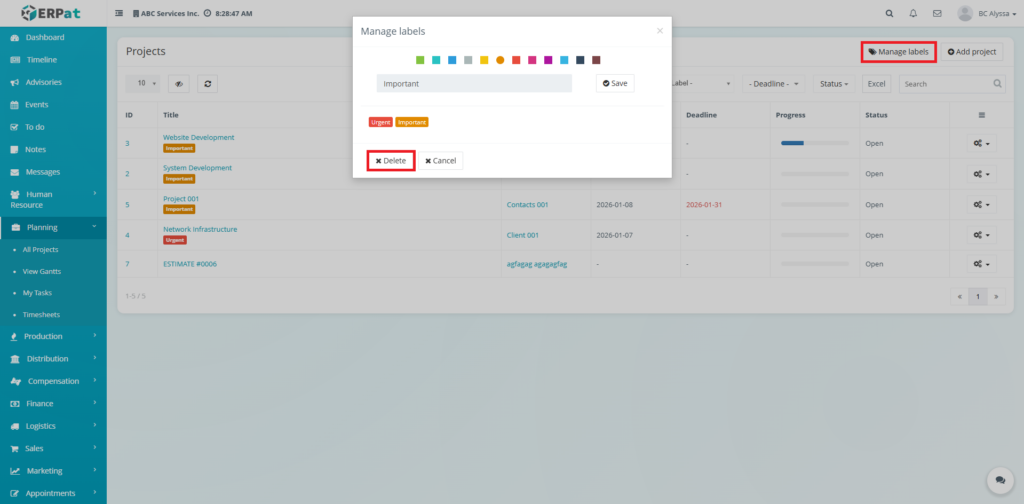Open actions gear for Website Development row
Image resolution: width=1024 pixels, height=504 pixels.
coord(982,143)
